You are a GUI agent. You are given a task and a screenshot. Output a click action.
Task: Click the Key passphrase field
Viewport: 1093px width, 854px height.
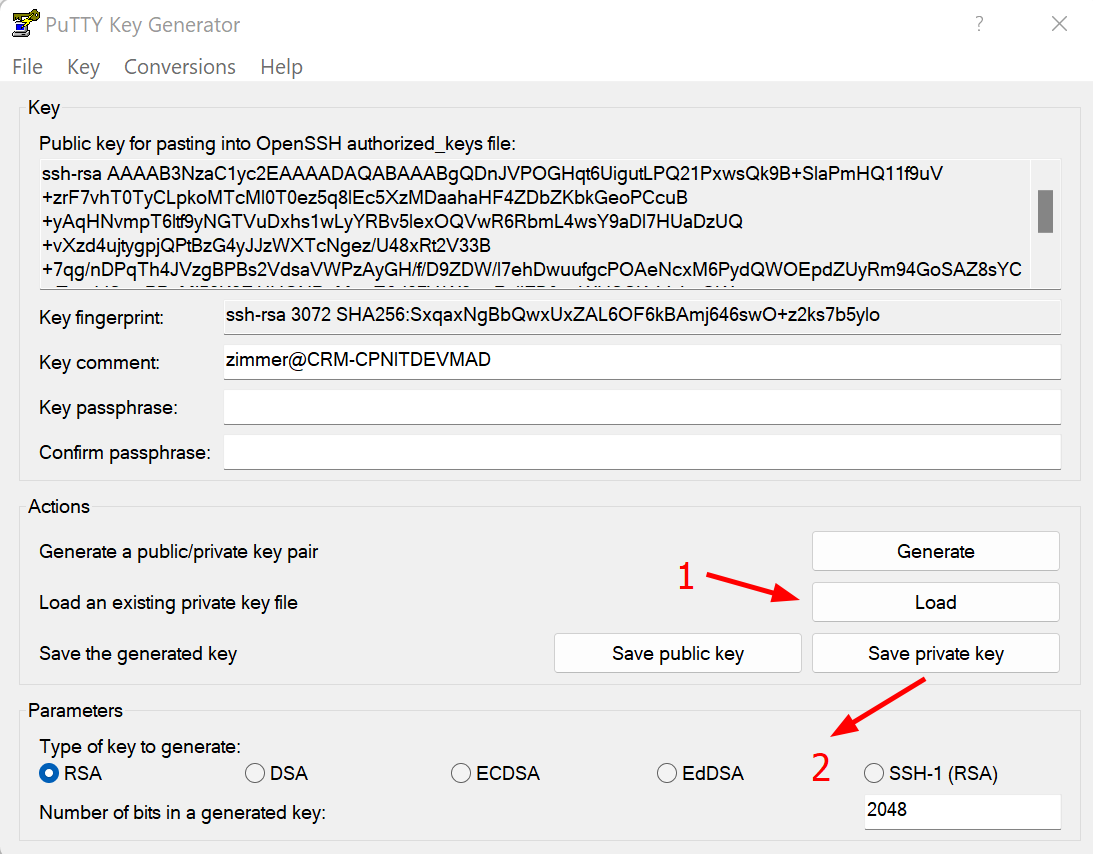(x=642, y=406)
